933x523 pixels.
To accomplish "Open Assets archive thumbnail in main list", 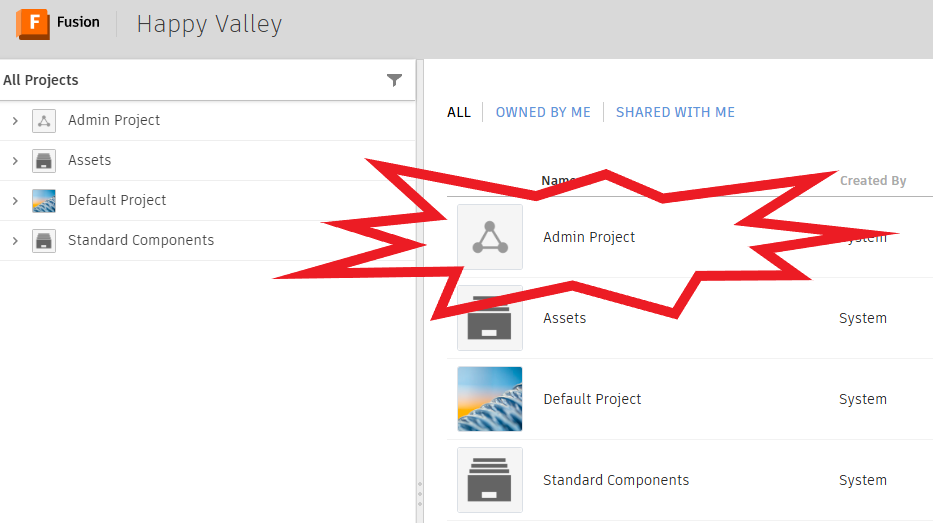I will coord(490,318).
